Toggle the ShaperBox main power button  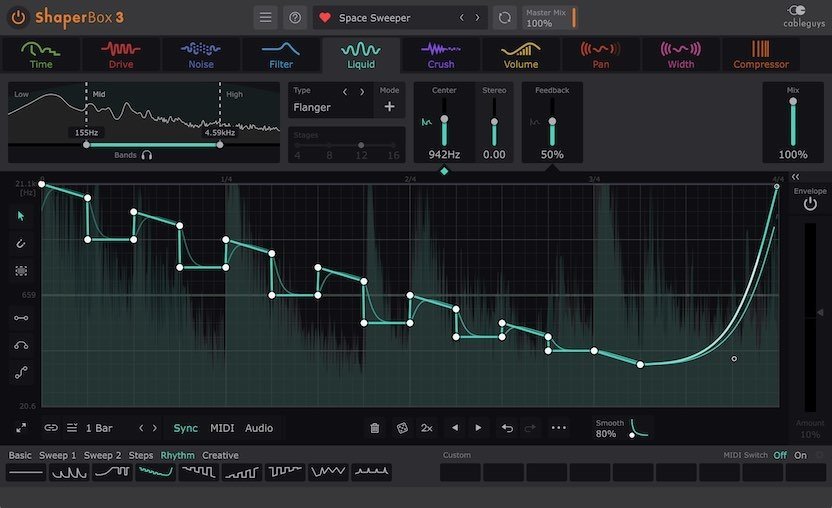coord(18,18)
